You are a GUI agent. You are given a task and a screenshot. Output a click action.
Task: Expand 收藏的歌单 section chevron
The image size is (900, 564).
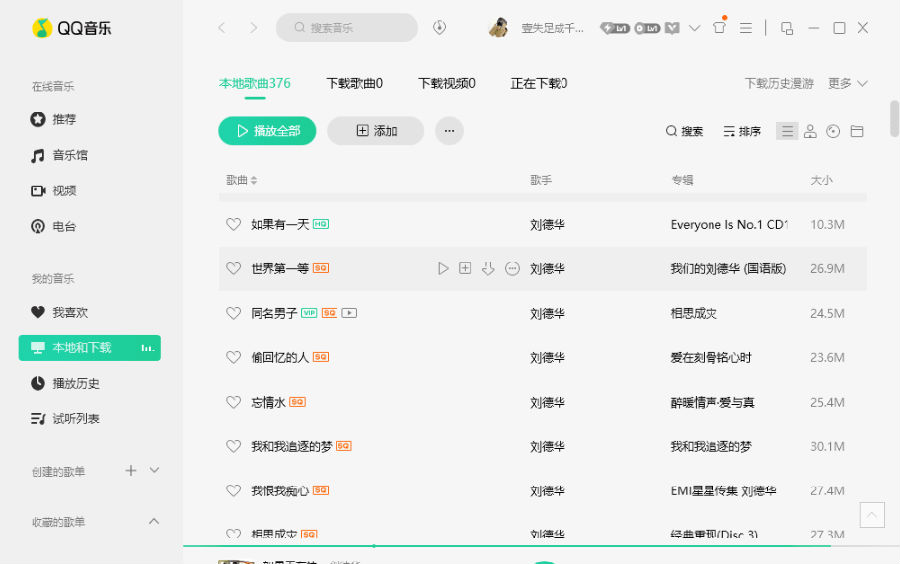[x=154, y=521]
